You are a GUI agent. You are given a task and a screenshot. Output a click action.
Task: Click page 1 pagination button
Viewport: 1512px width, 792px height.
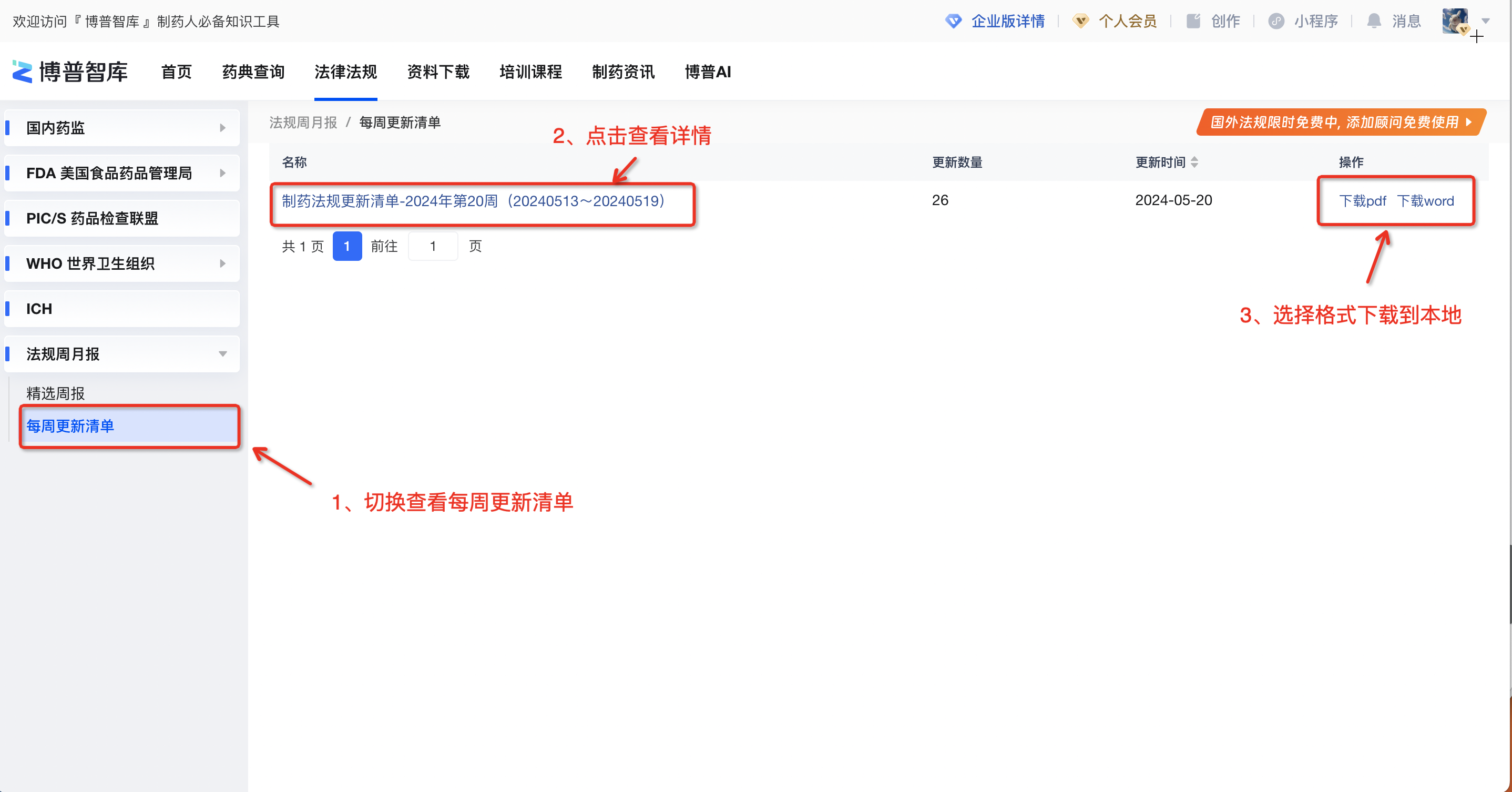[347, 246]
